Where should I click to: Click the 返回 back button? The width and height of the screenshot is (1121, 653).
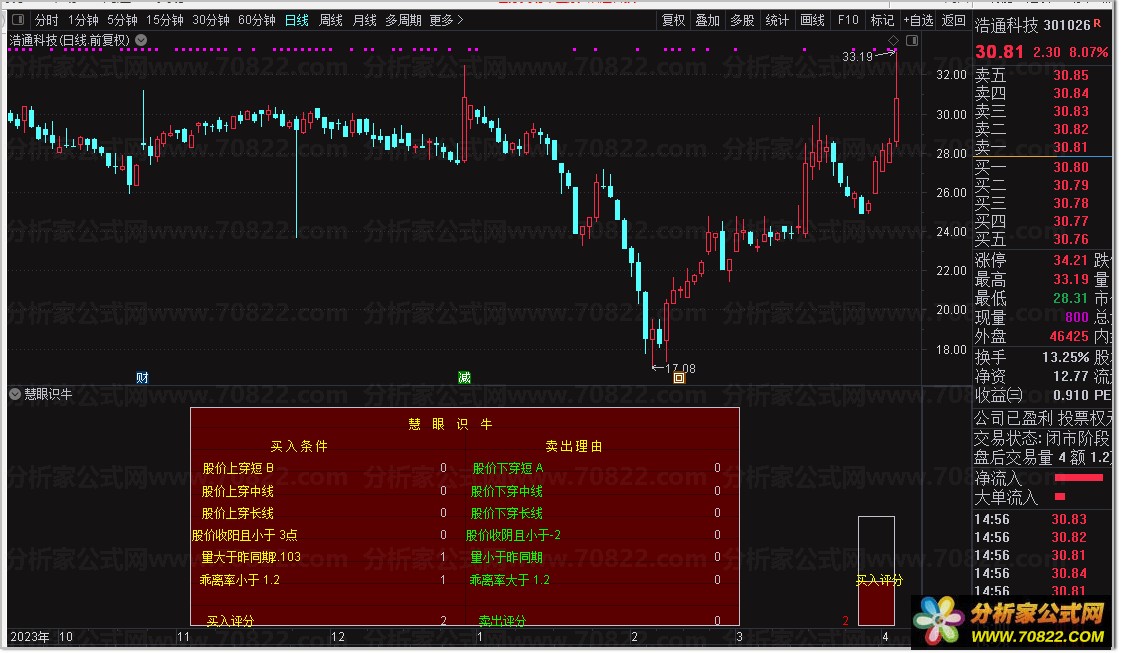954,20
